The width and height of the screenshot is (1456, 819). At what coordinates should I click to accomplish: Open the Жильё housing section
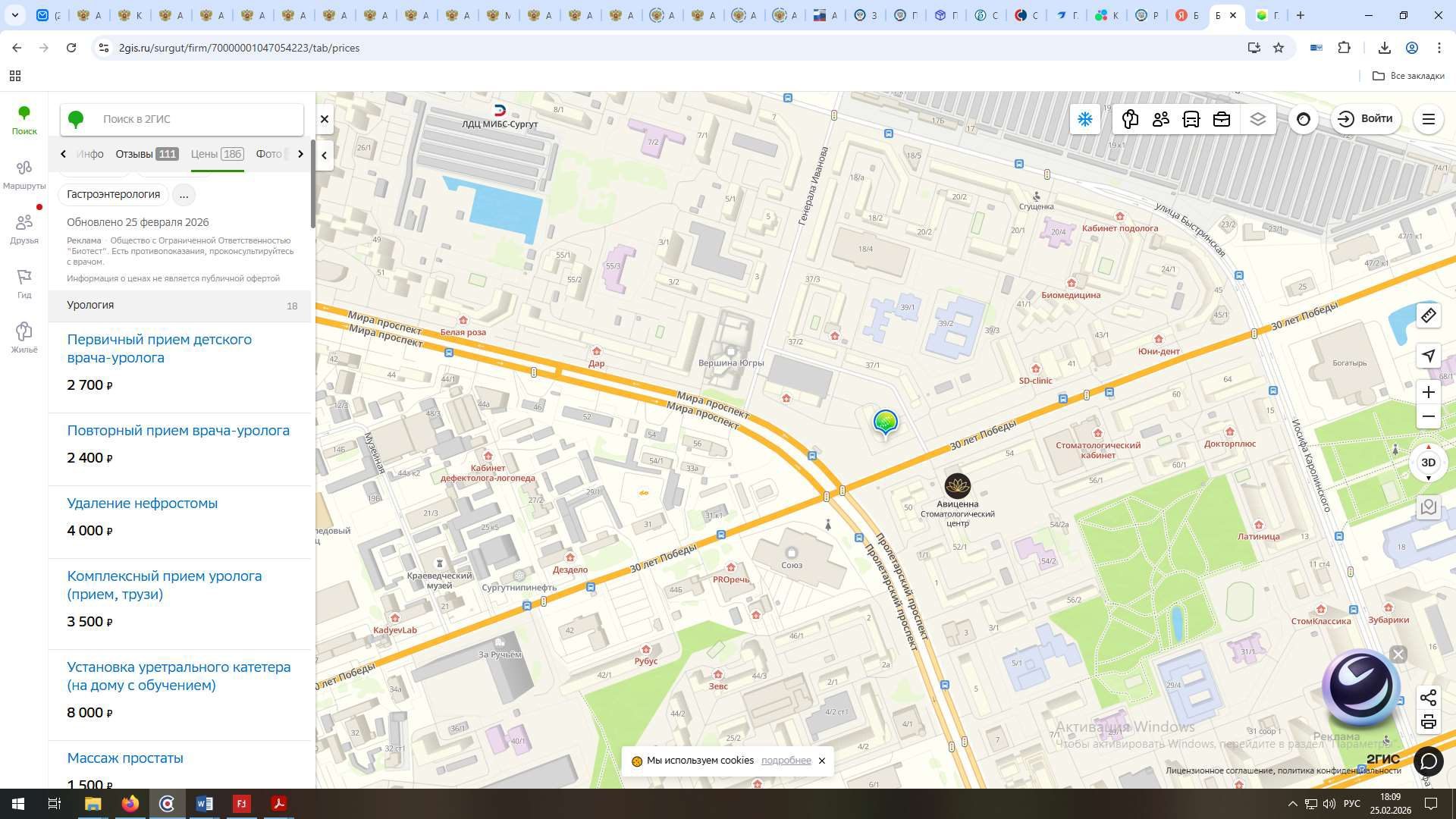[24, 339]
